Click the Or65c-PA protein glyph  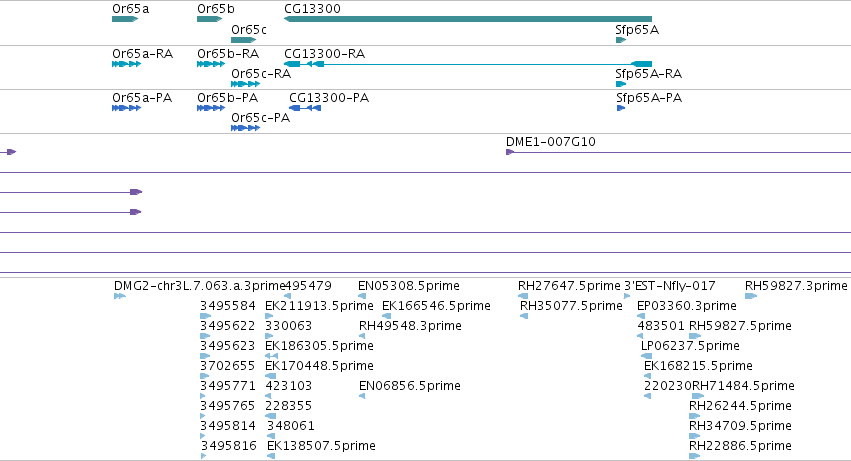click(245, 128)
